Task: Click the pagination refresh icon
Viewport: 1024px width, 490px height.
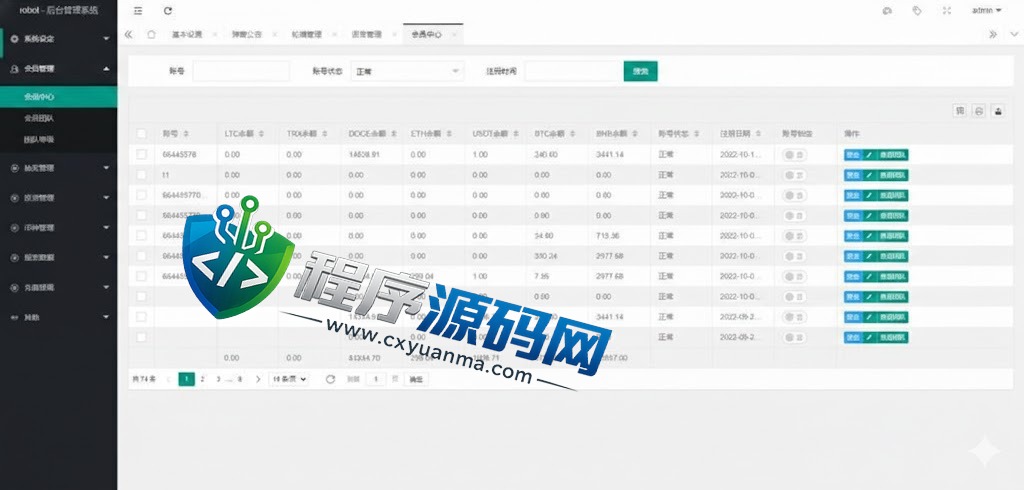Action: [330, 379]
